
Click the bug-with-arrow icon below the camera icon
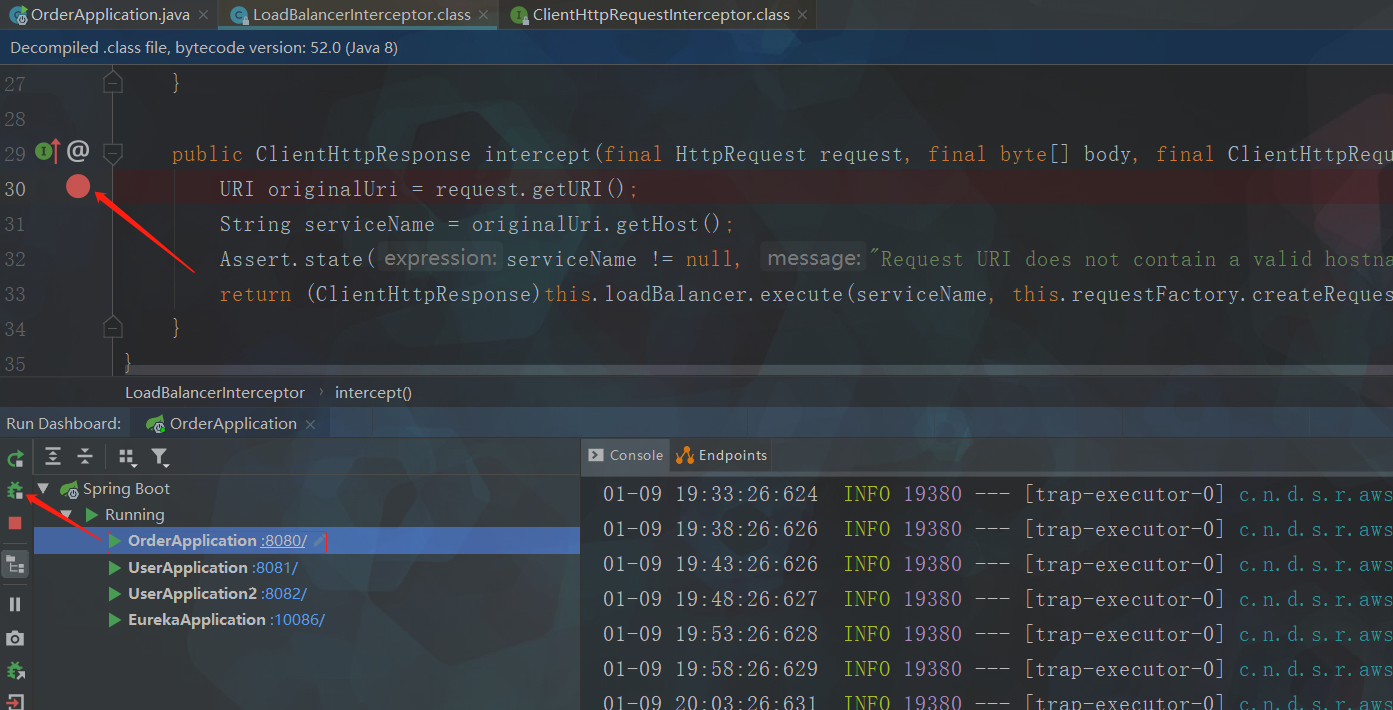pyautogui.click(x=15, y=671)
